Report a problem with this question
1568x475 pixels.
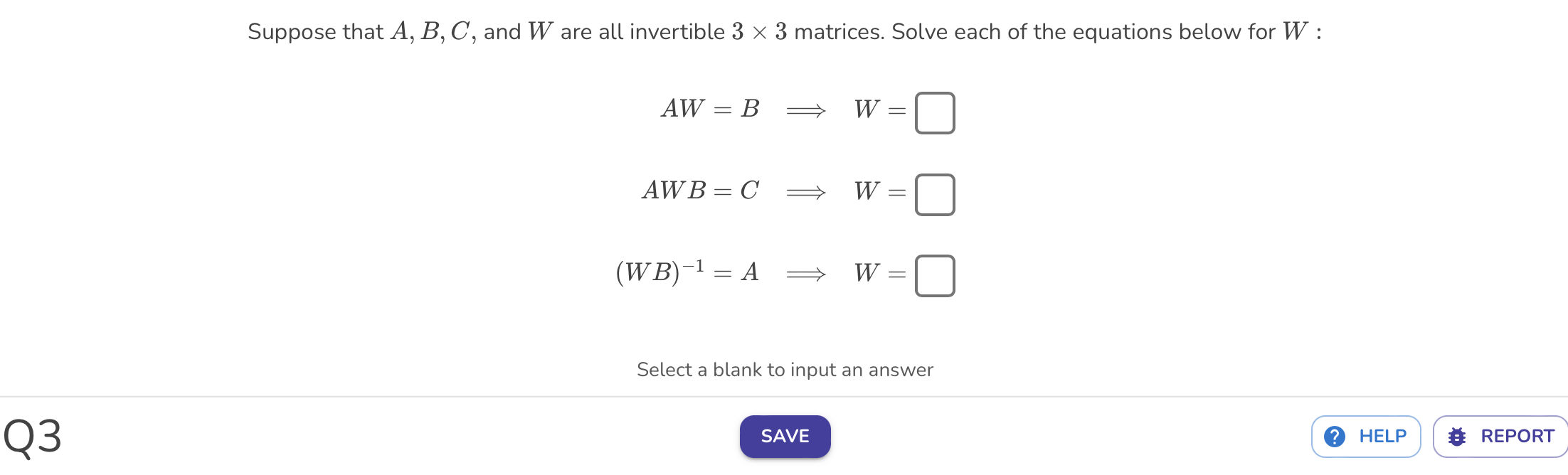pyautogui.click(x=1500, y=436)
